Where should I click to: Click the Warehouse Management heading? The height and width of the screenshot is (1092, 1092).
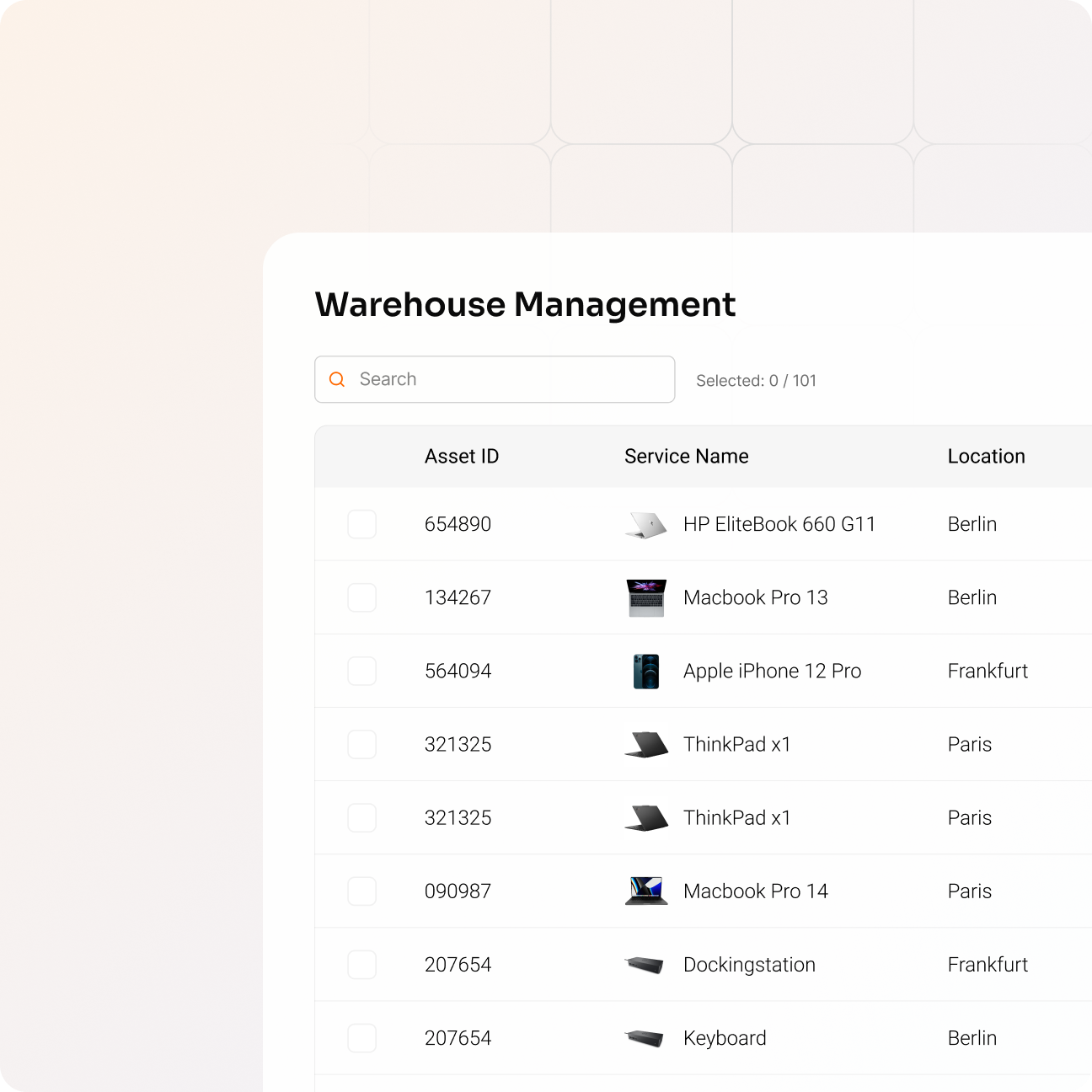point(526,304)
